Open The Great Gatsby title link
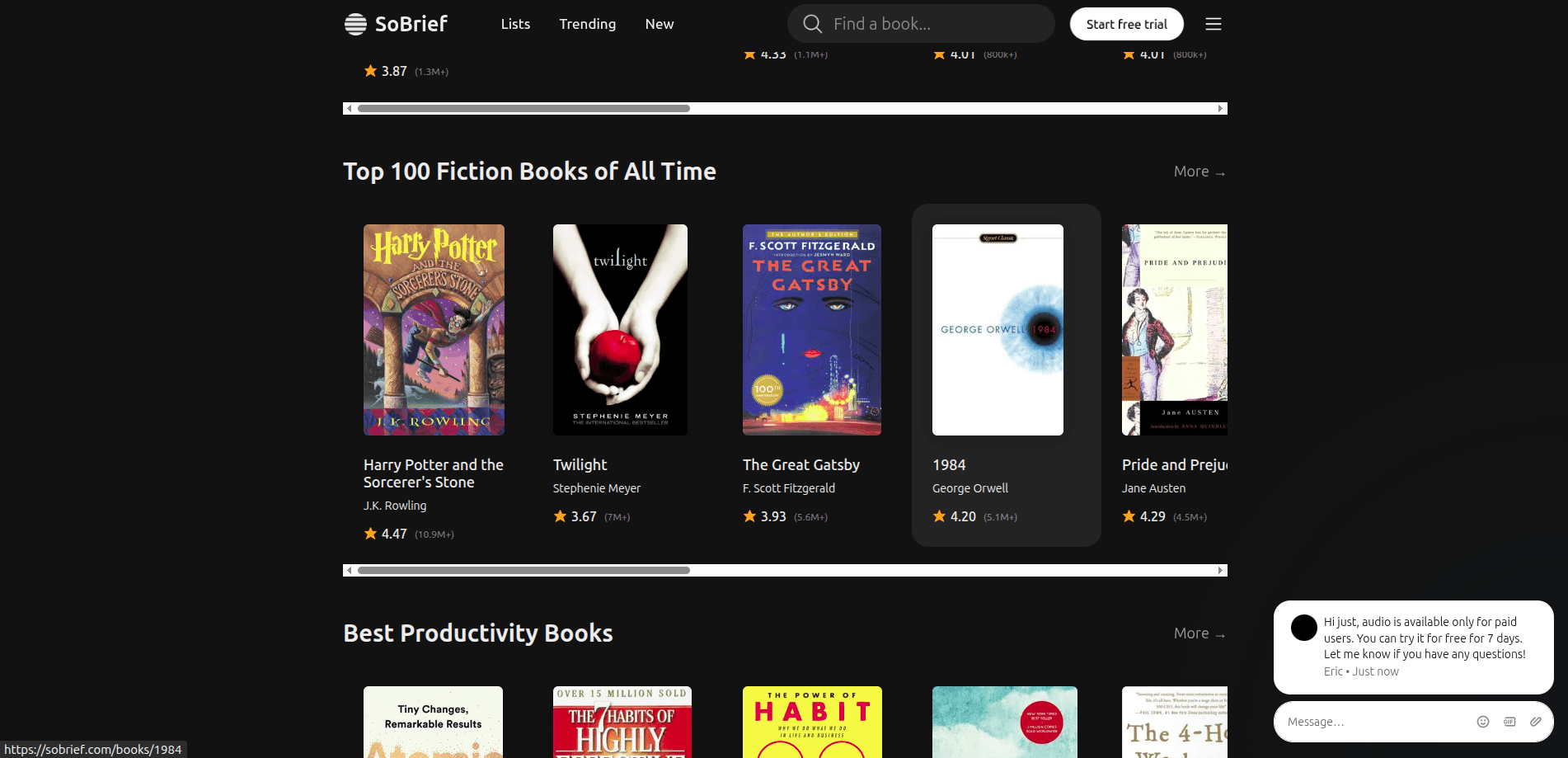This screenshot has width=1568, height=758. 801,465
